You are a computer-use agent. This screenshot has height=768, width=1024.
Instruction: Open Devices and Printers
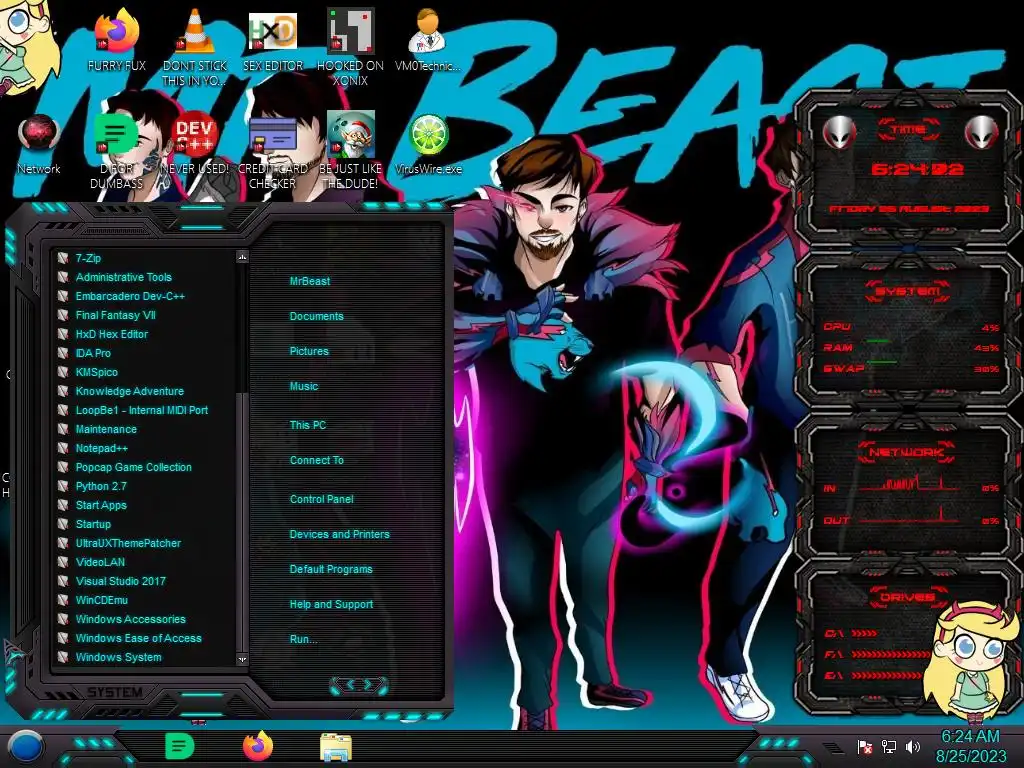coord(339,534)
